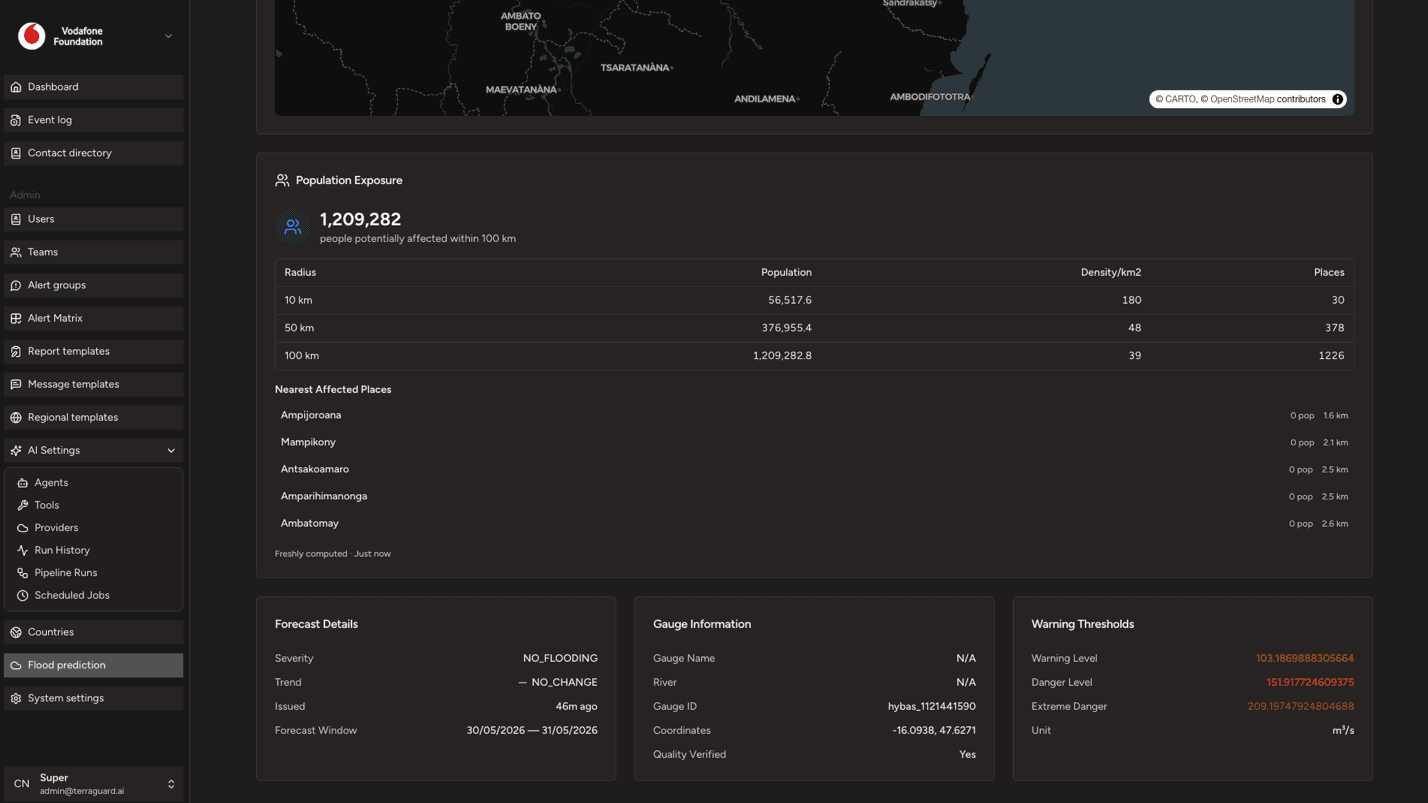Click the Amparihimanonga place row

coord(814,496)
